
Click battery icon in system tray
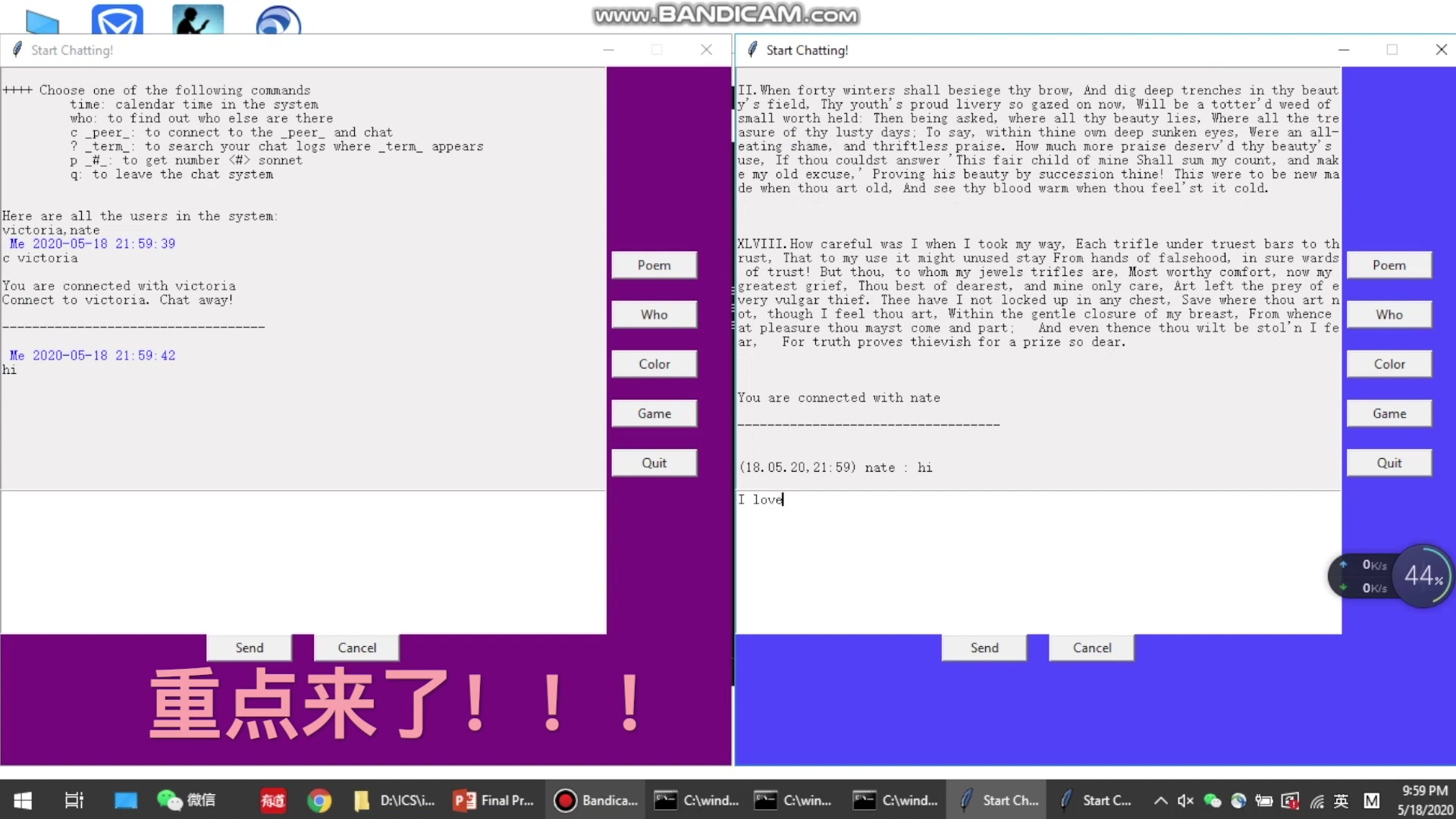click(1263, 800)
